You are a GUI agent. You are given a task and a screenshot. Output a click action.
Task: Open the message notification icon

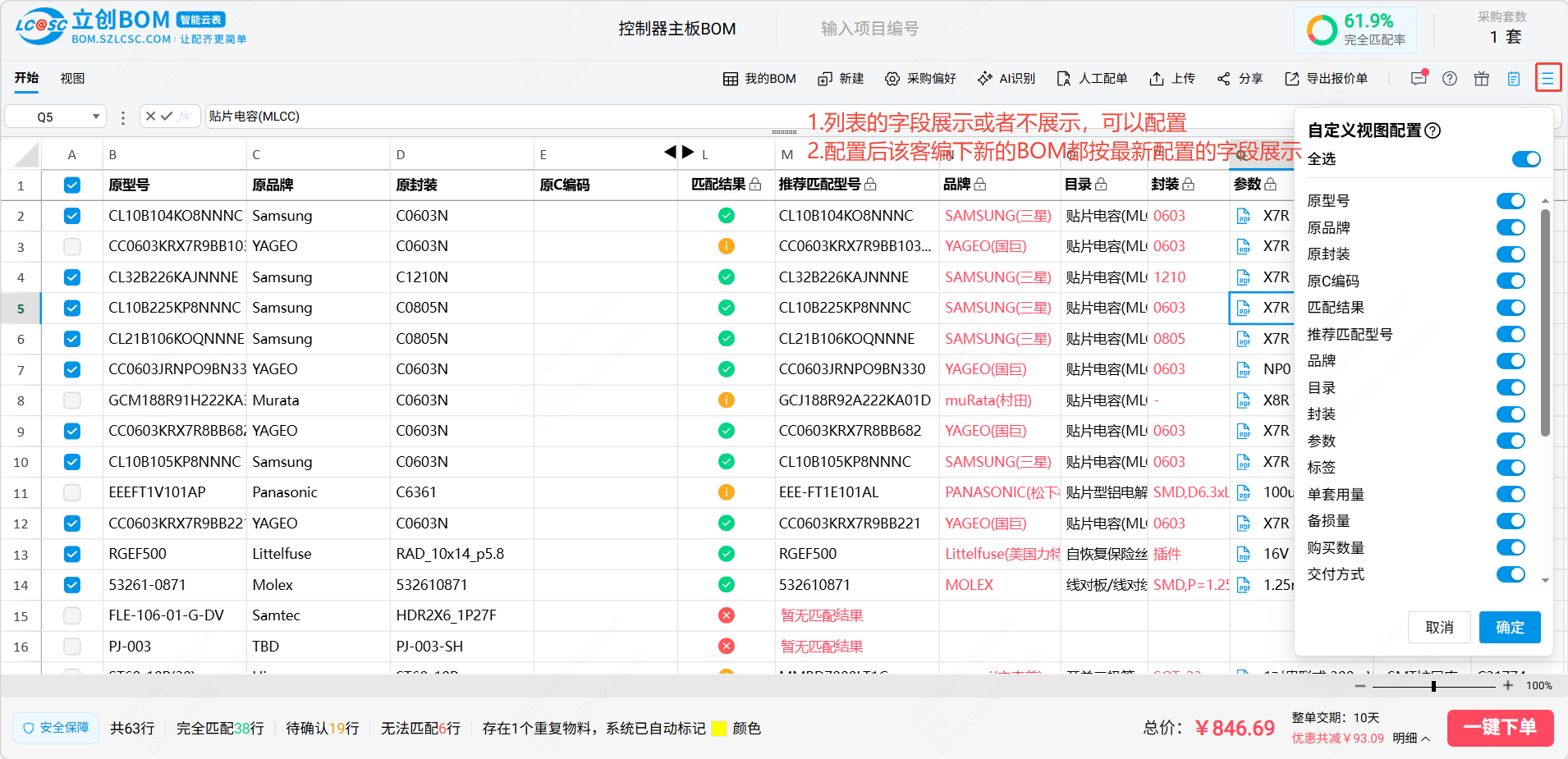click(x=1419, y=79)
